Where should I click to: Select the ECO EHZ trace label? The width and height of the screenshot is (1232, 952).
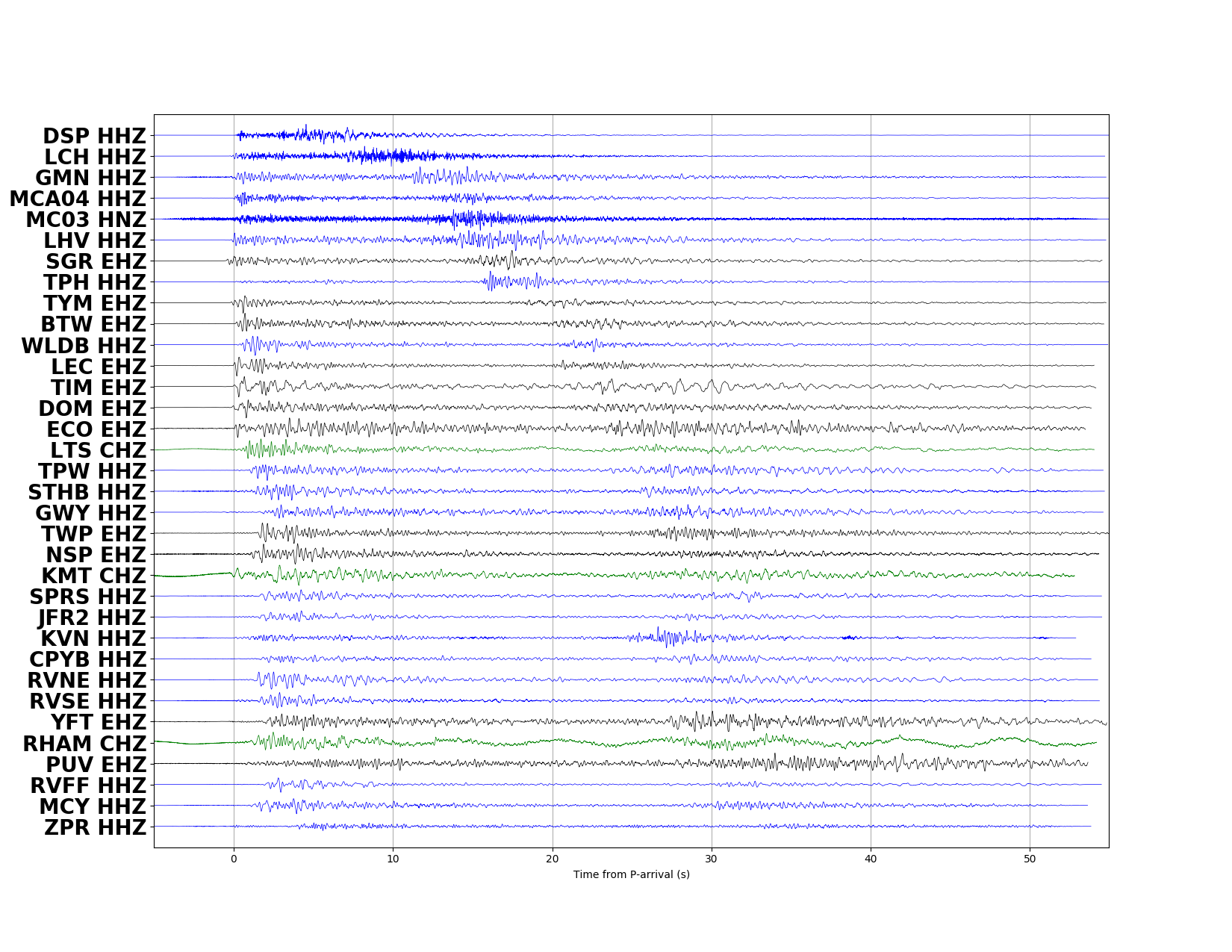[98, 429]
